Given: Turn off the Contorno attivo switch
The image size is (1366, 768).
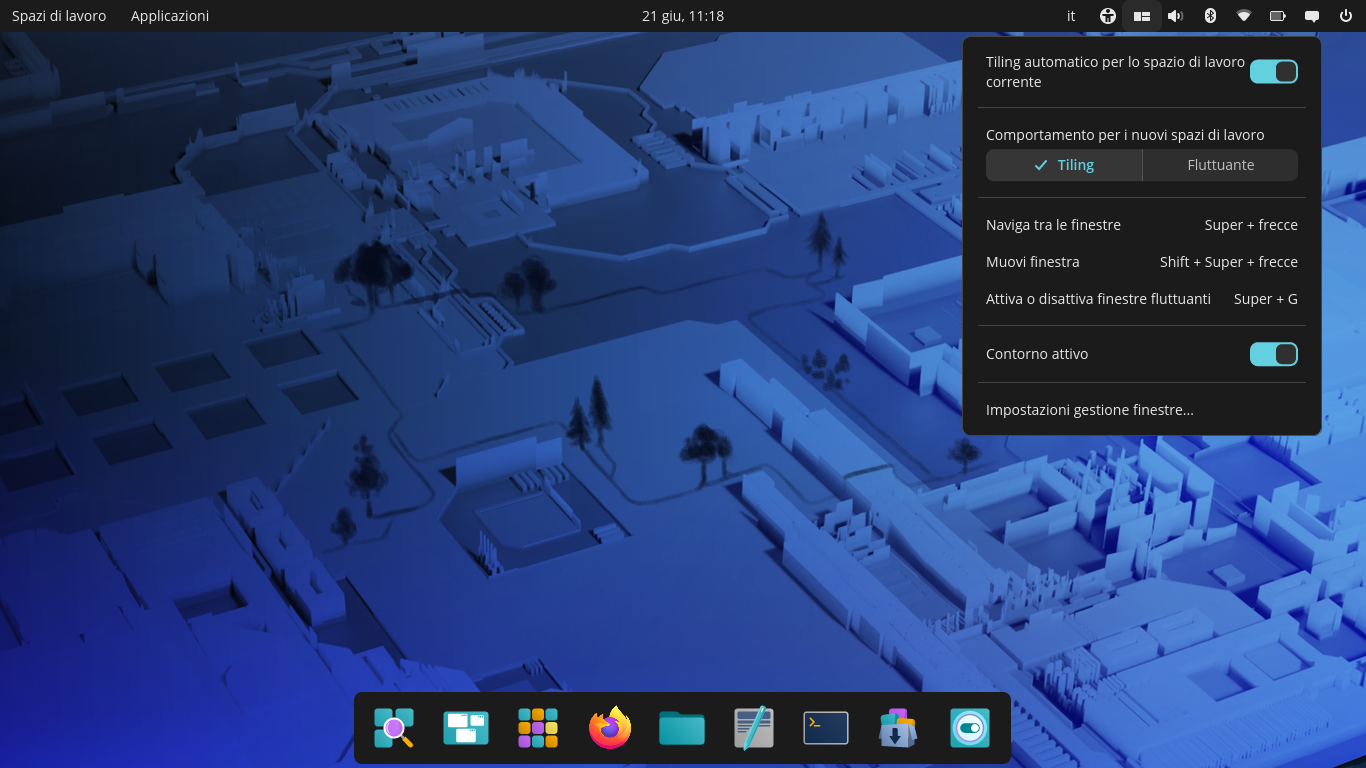Looking at the screenshot, I should [x=1274, y=354].
